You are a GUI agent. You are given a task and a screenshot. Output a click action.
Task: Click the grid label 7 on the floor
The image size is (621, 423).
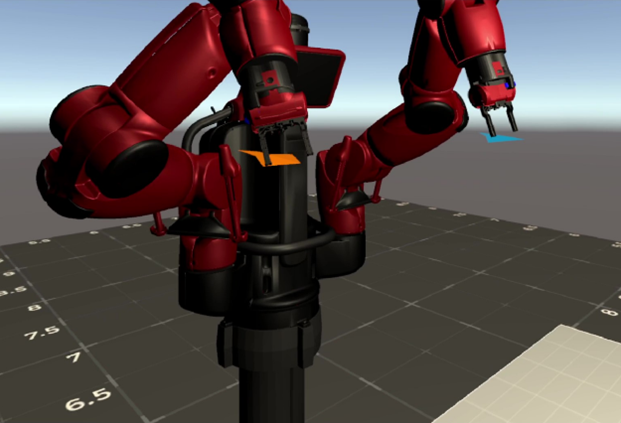[x=73, y=357]
